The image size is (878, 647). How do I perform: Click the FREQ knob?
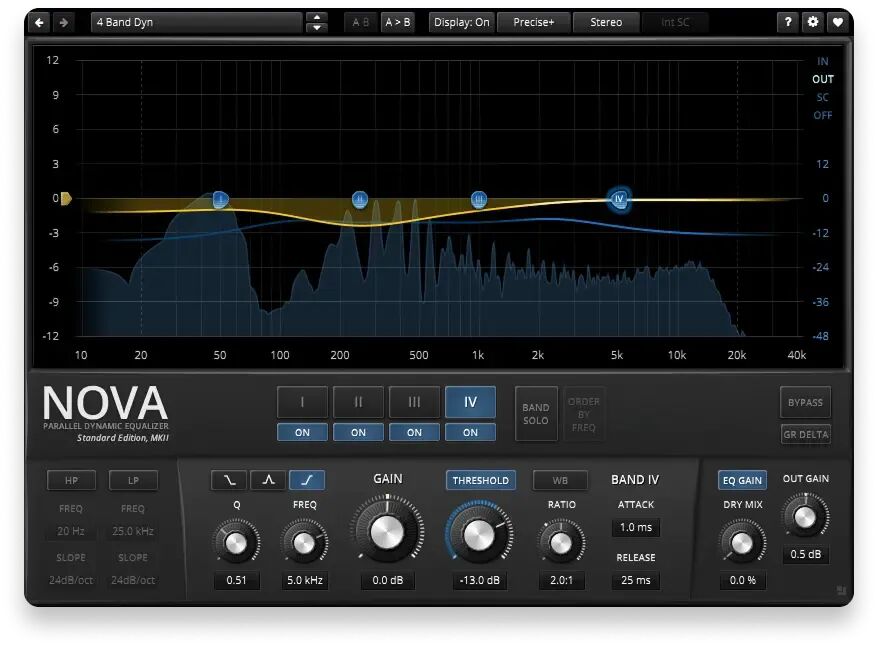(x=304, y=542)
